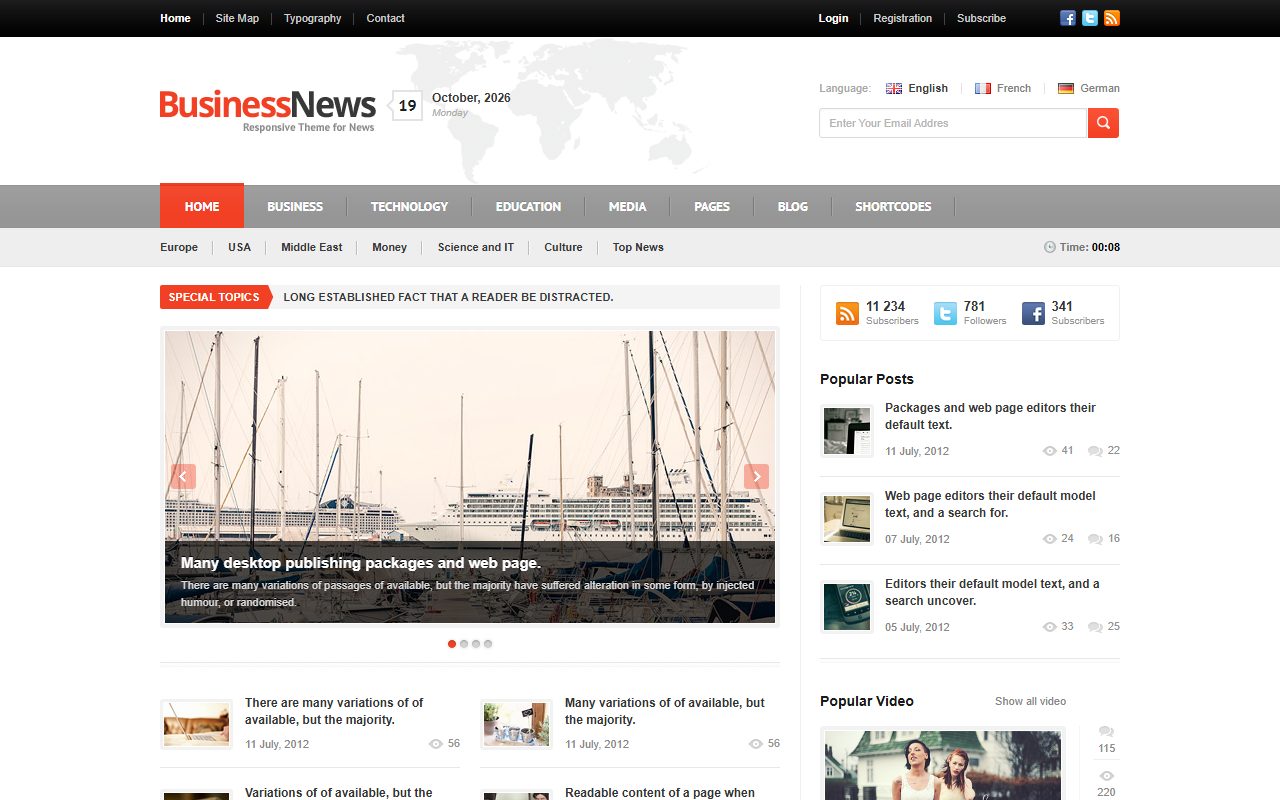Open the Education menu item

point(528,206)
